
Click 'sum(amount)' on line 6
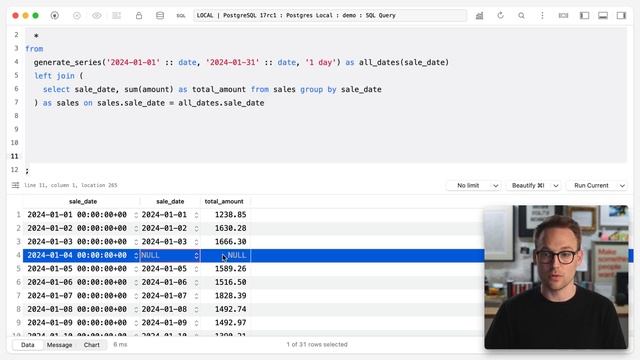click(149, 89)
